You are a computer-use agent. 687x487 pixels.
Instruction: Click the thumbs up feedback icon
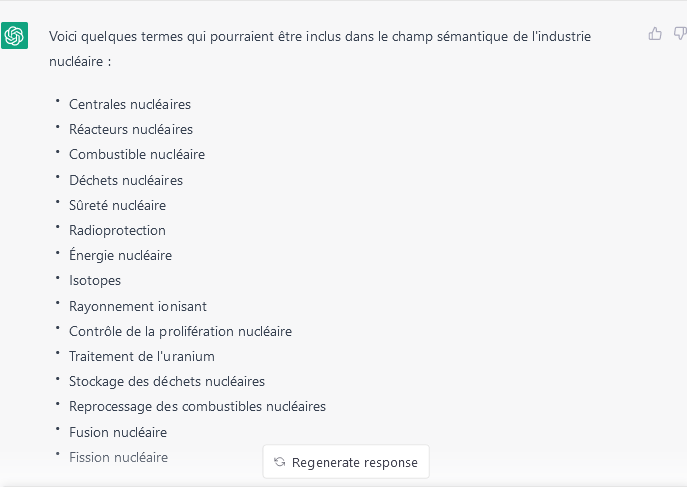[x=655, y=34]
